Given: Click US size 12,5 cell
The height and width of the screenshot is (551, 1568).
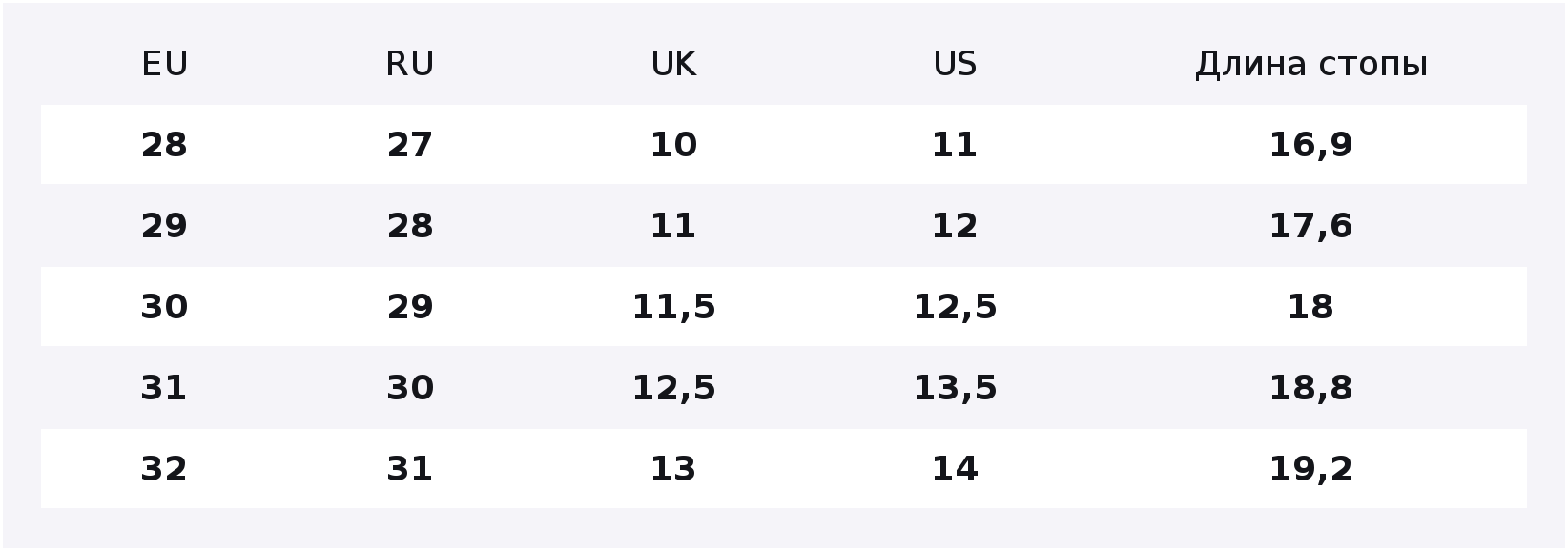Looking at the screenshot, I should (x=955, y=307).
